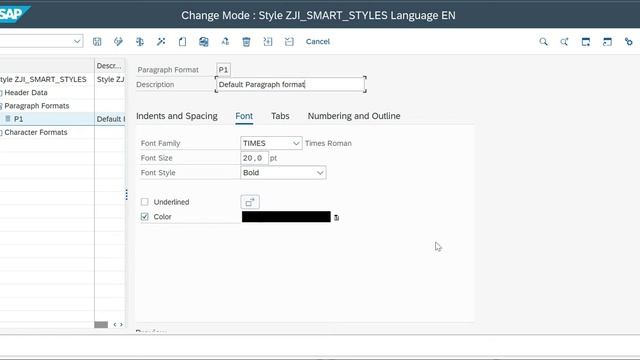Click the Description field with Default Paragraph format

pyautogui.click(x=290, y=84)
